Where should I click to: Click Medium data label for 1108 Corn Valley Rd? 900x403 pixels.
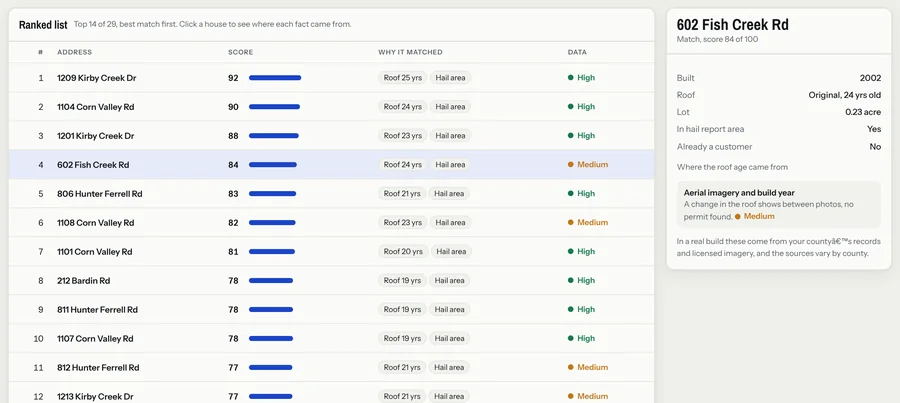coord(588,223)
